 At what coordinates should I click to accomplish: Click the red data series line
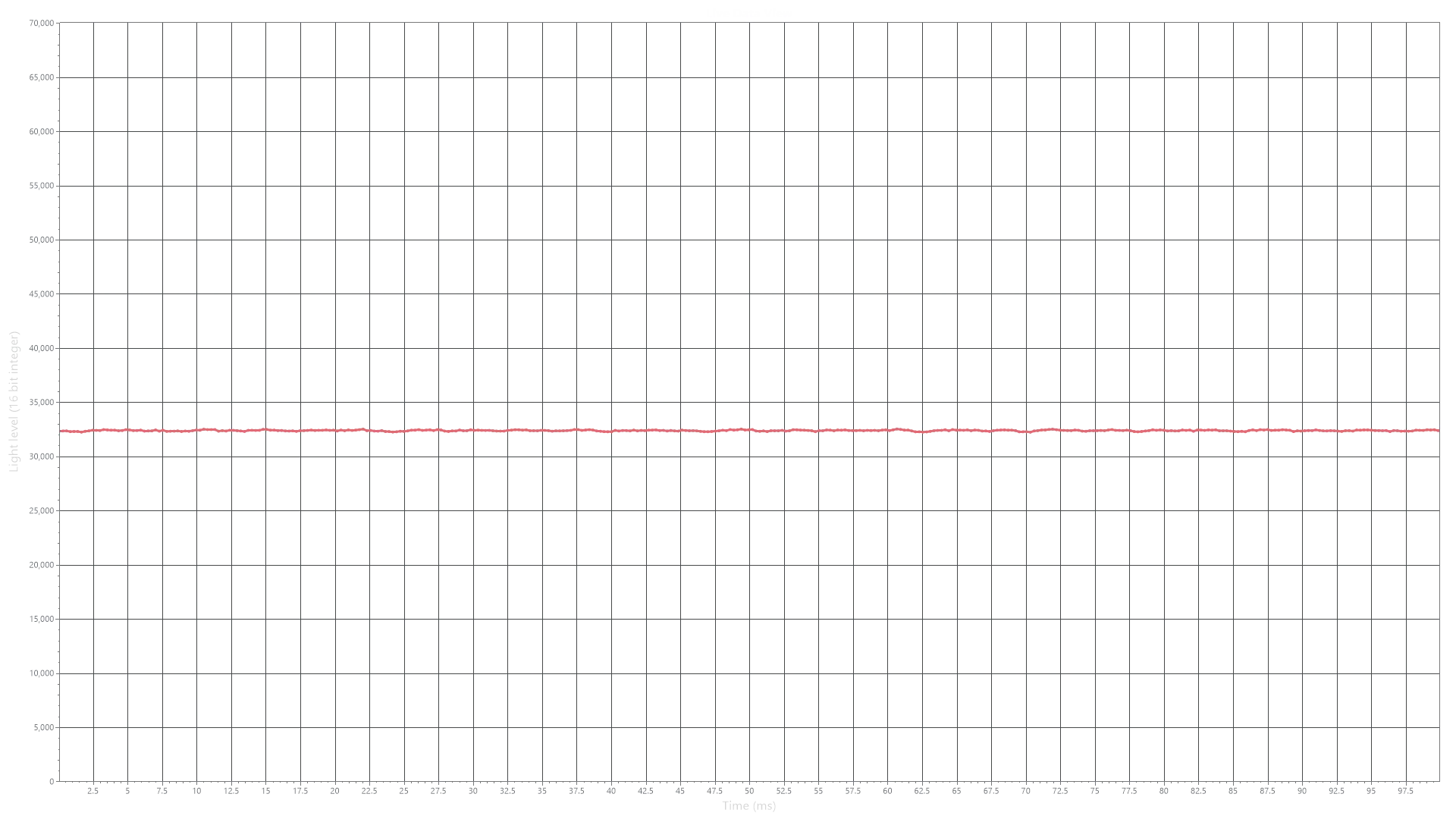coord(531,431)
